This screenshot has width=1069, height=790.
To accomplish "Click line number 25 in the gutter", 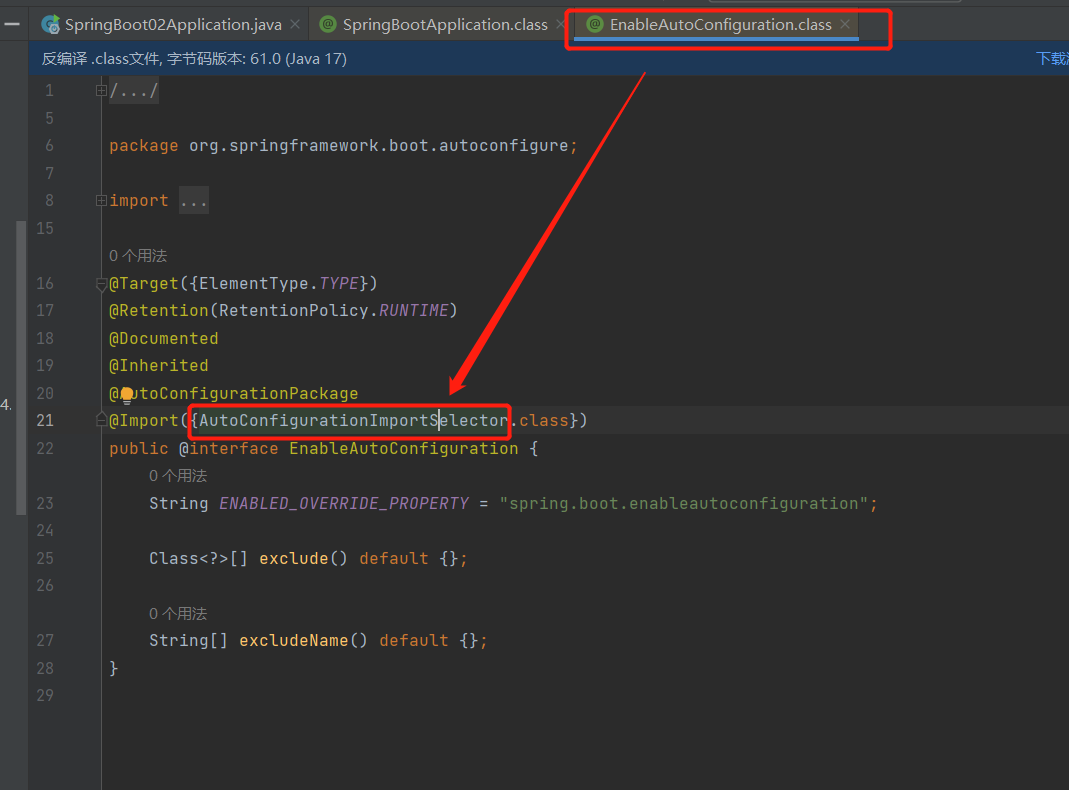I will coord(45,558).
